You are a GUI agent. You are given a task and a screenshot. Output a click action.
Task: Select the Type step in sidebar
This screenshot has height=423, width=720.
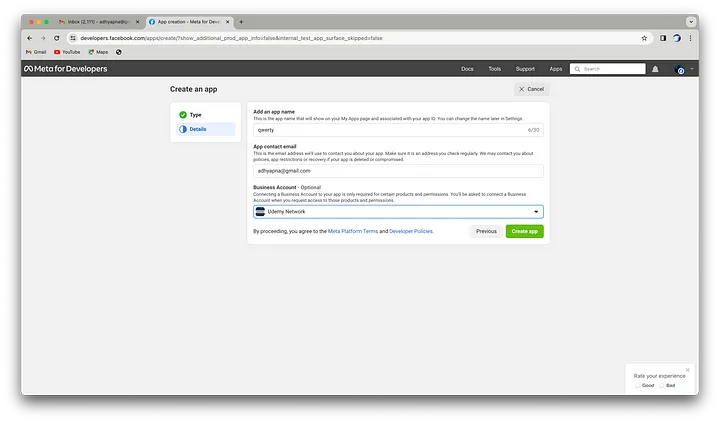point(205,115)
